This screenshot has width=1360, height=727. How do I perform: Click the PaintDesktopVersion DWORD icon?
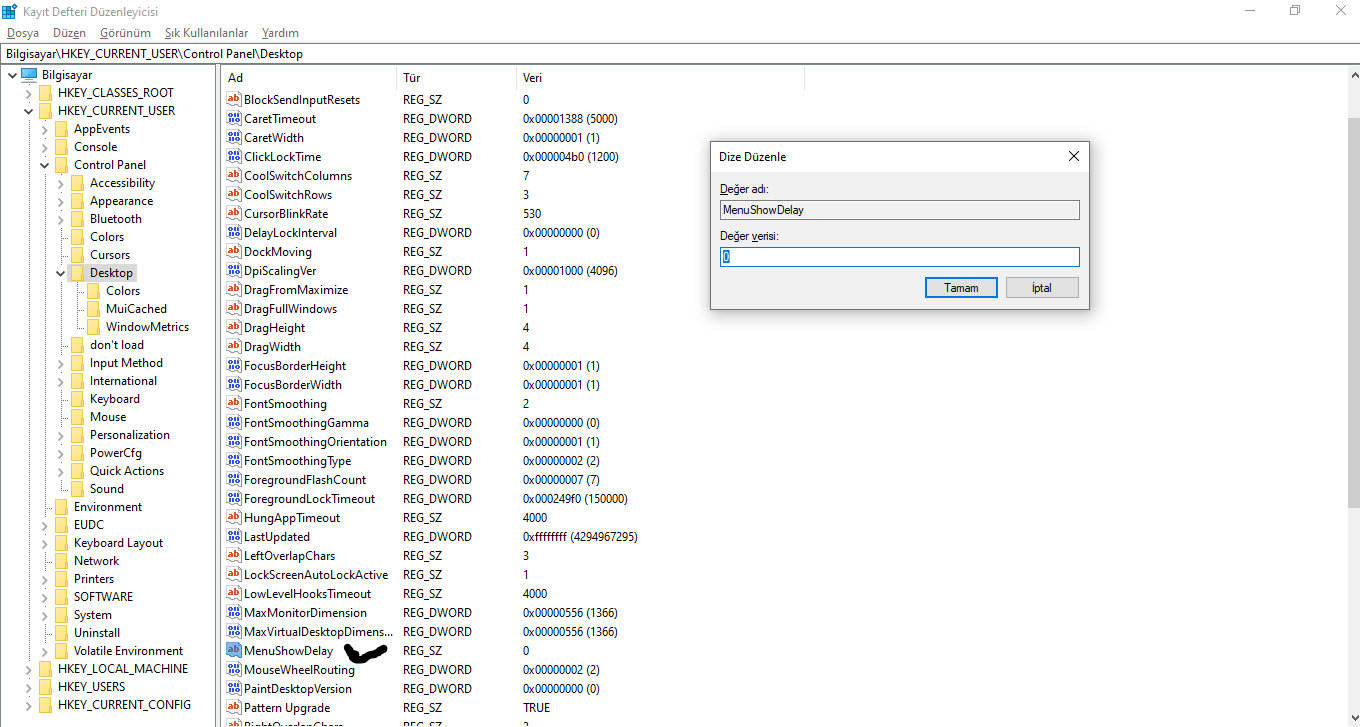tap(234, 689)
